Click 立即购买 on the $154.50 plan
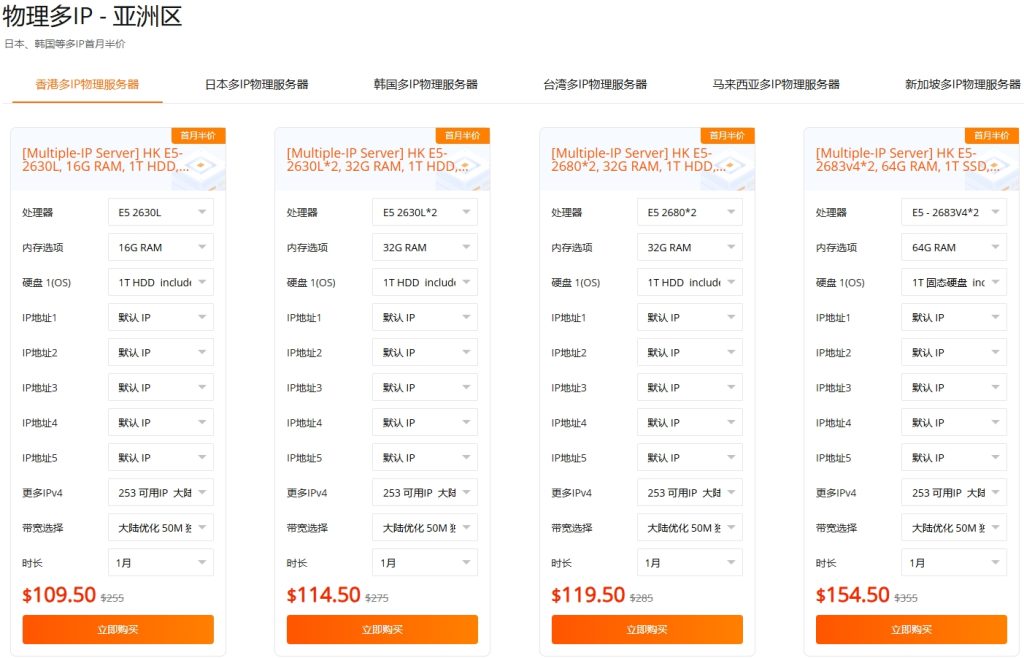 tap(910, 629)
